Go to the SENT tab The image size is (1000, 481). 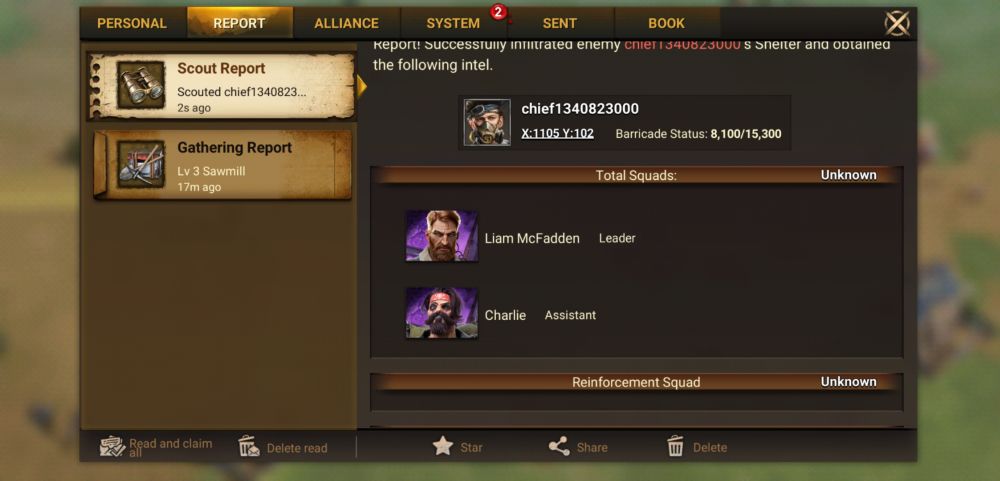(560, 23)
